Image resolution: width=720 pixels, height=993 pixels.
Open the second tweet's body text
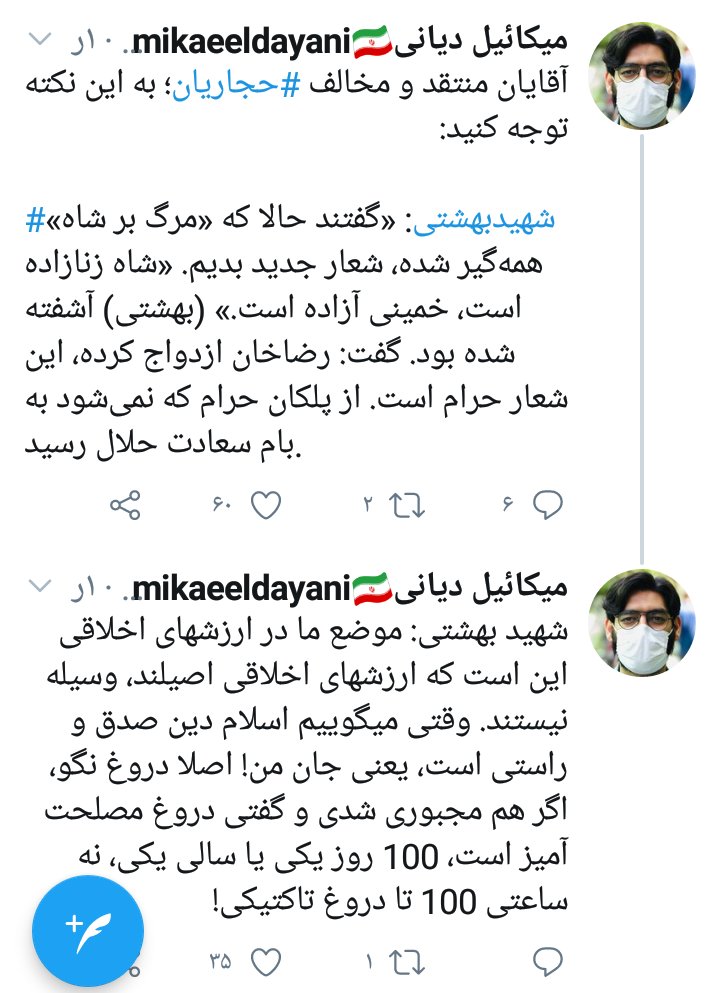pyautogui.click(x=306, y=766)
